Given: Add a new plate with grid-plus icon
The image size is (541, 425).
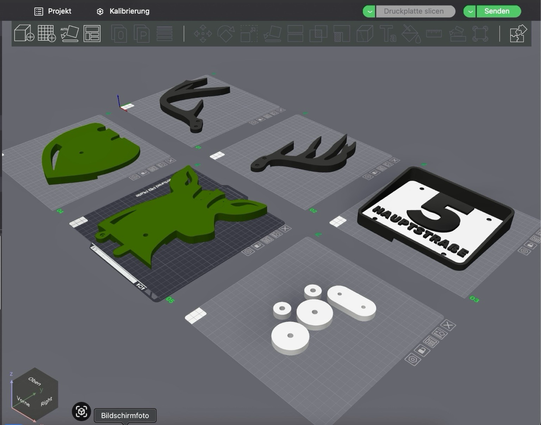Looking at the screenshot, I should click(x=47, y=33).
